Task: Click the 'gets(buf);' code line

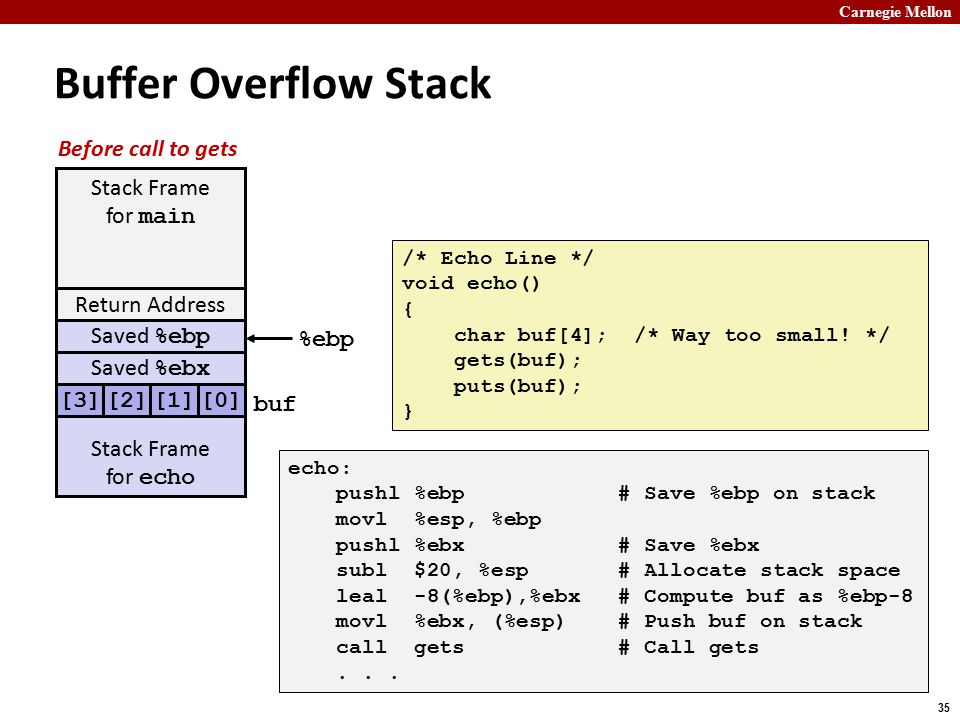Action: [517, 360]
